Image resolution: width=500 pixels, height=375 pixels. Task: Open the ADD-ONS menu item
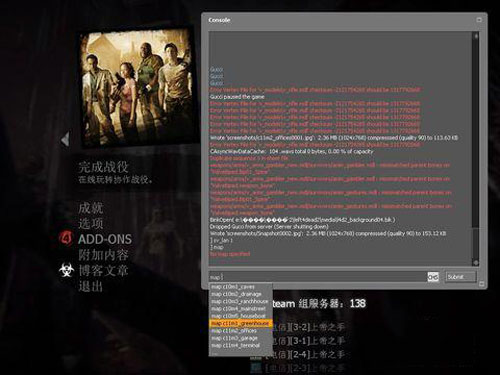tap(105, 239)
